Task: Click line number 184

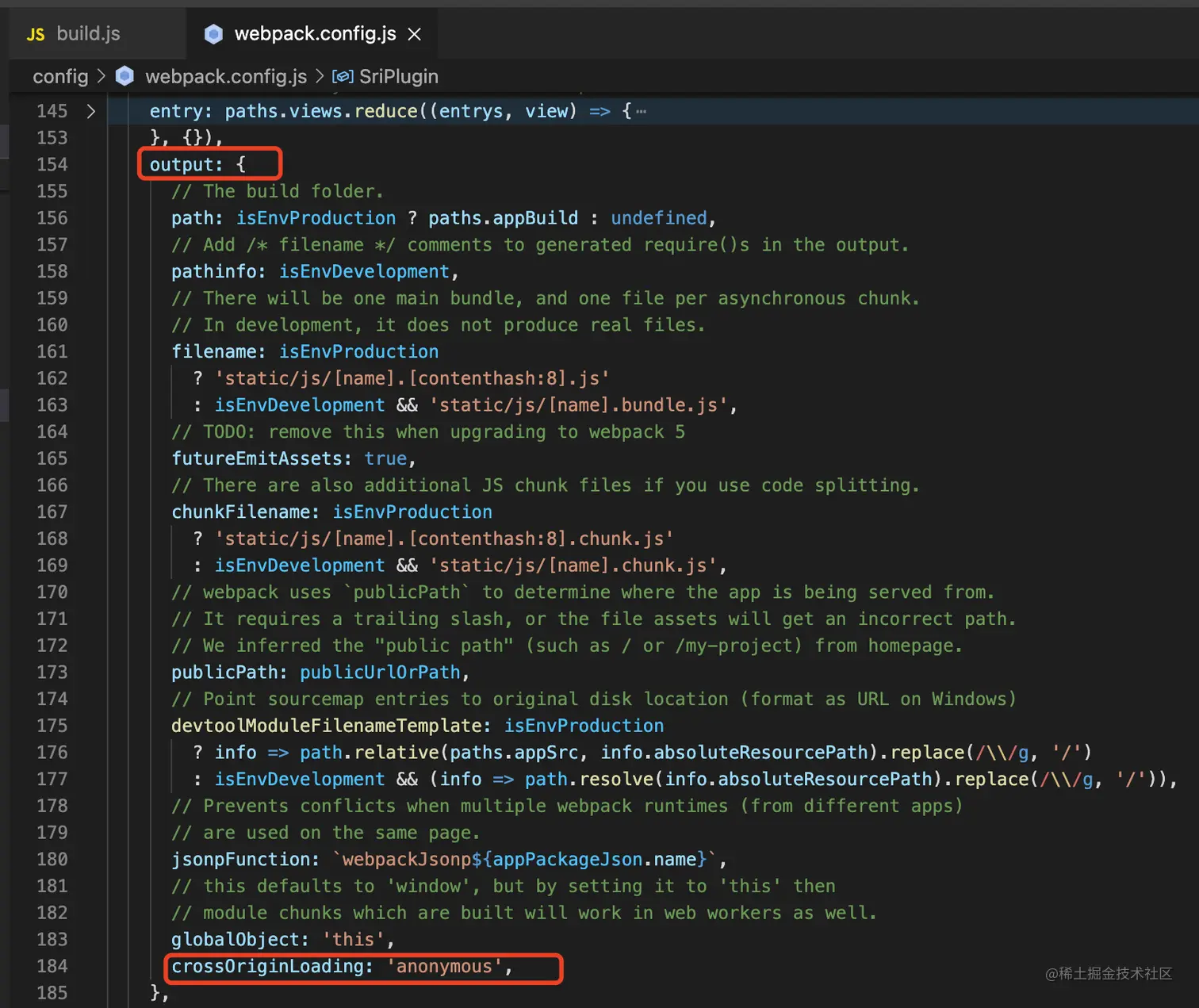Action: click(x=52, y=966)
